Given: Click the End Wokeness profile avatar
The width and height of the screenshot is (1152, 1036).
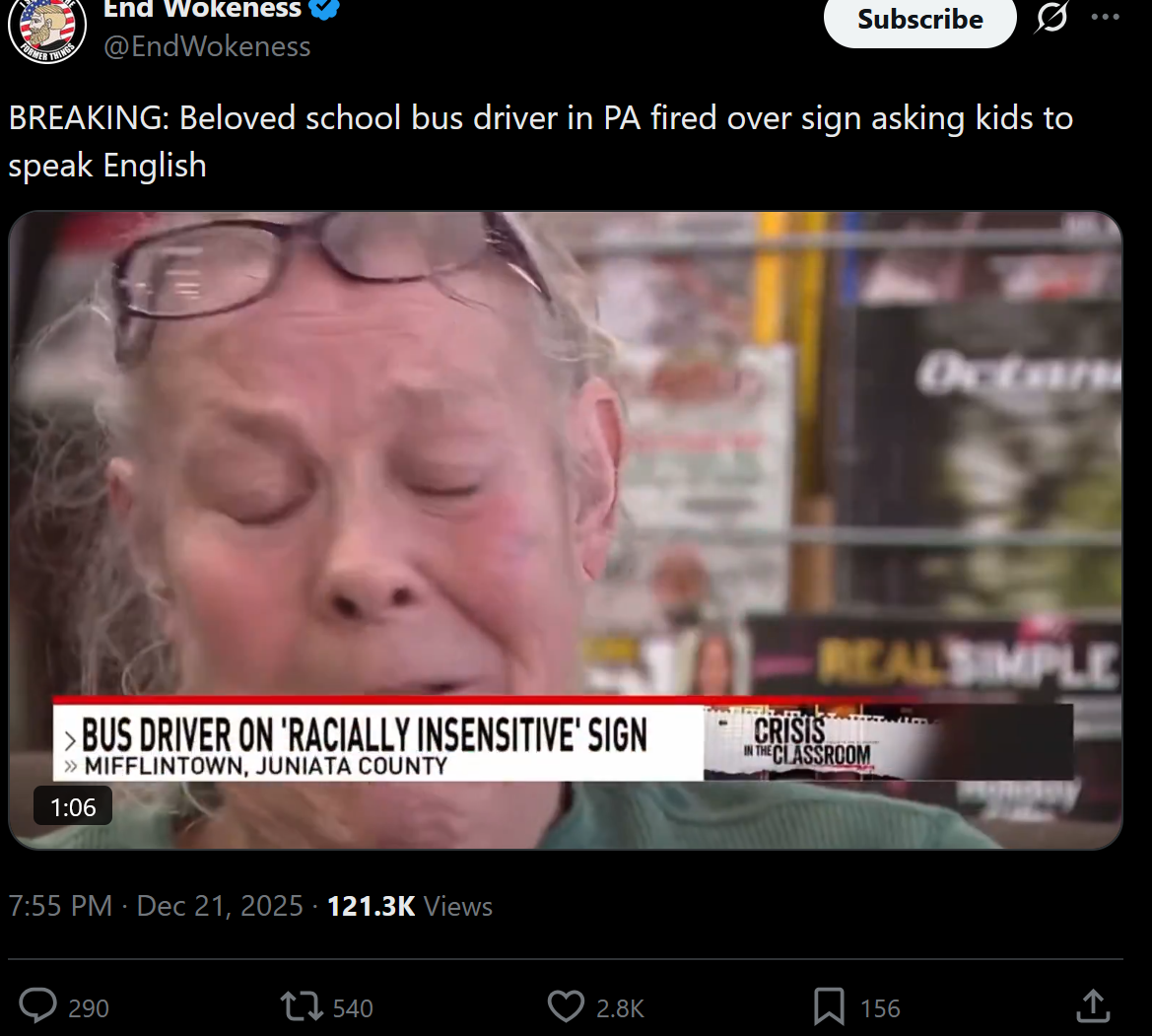Looking at the screenshot, I should [47, 30].
